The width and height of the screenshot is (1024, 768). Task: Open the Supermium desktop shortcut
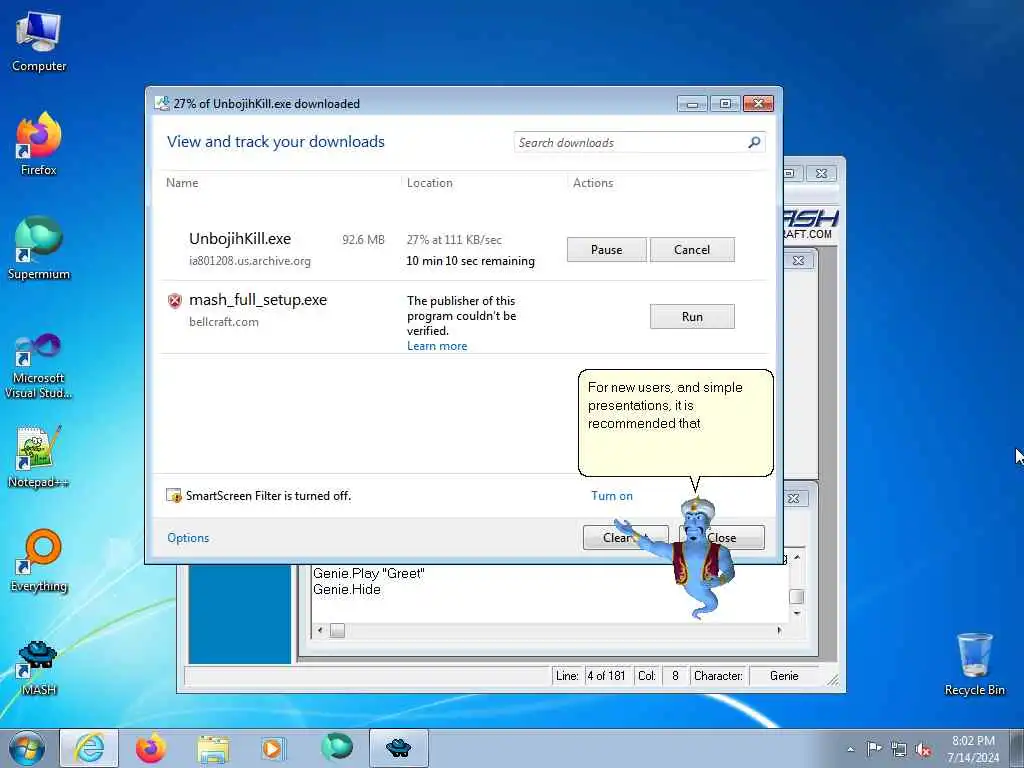39,248
